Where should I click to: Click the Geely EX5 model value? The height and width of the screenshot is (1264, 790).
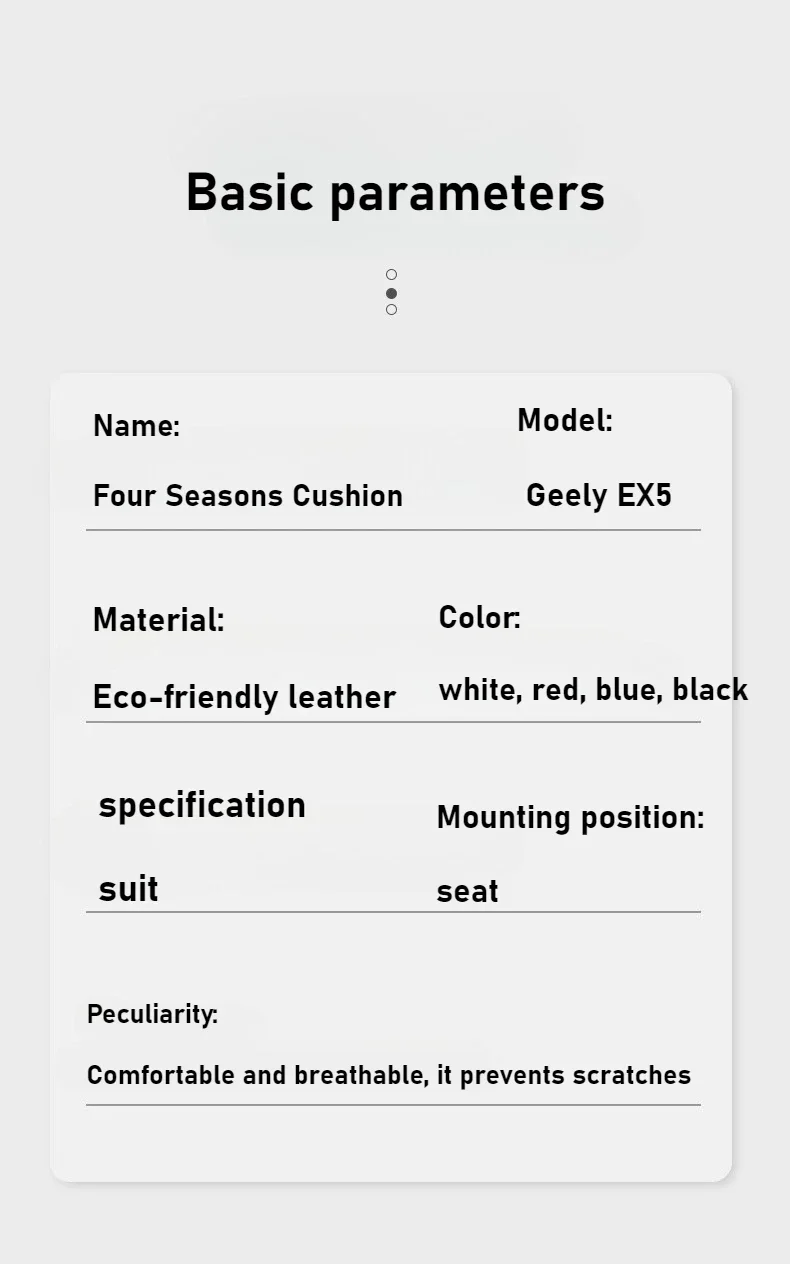point(599,495)
